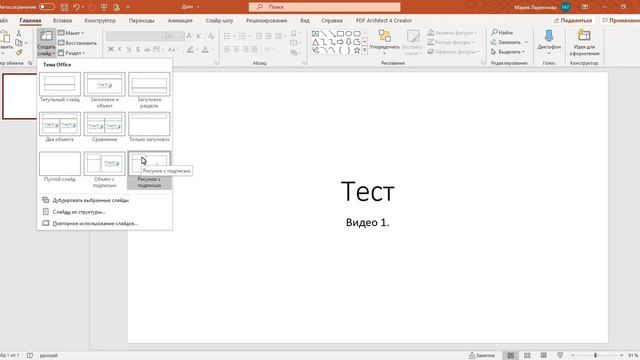Viewport: 640px width, 360px height.
Task: Toggle bold Ж formatting
Action: (x=111, y=49)
